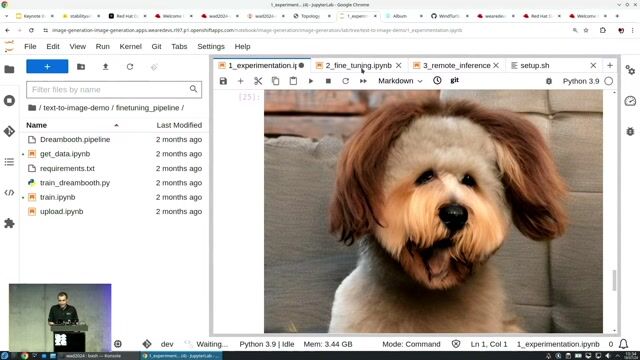Restart kernel and run all cells
The image size is (640, 360).
click(363, 81)
